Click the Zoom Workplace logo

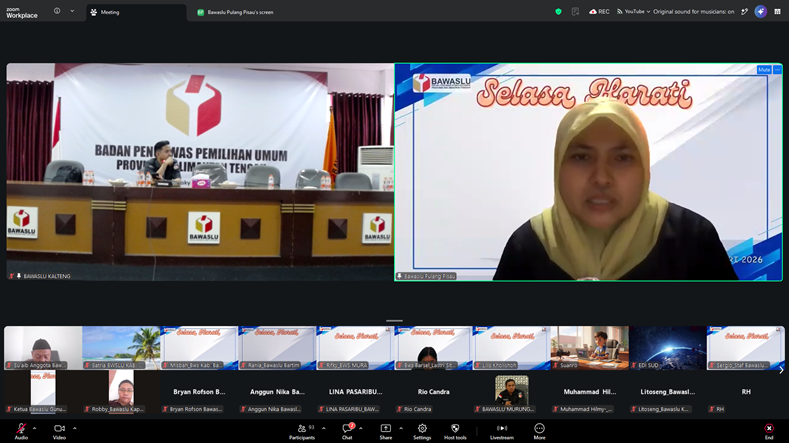click(22, 13)
